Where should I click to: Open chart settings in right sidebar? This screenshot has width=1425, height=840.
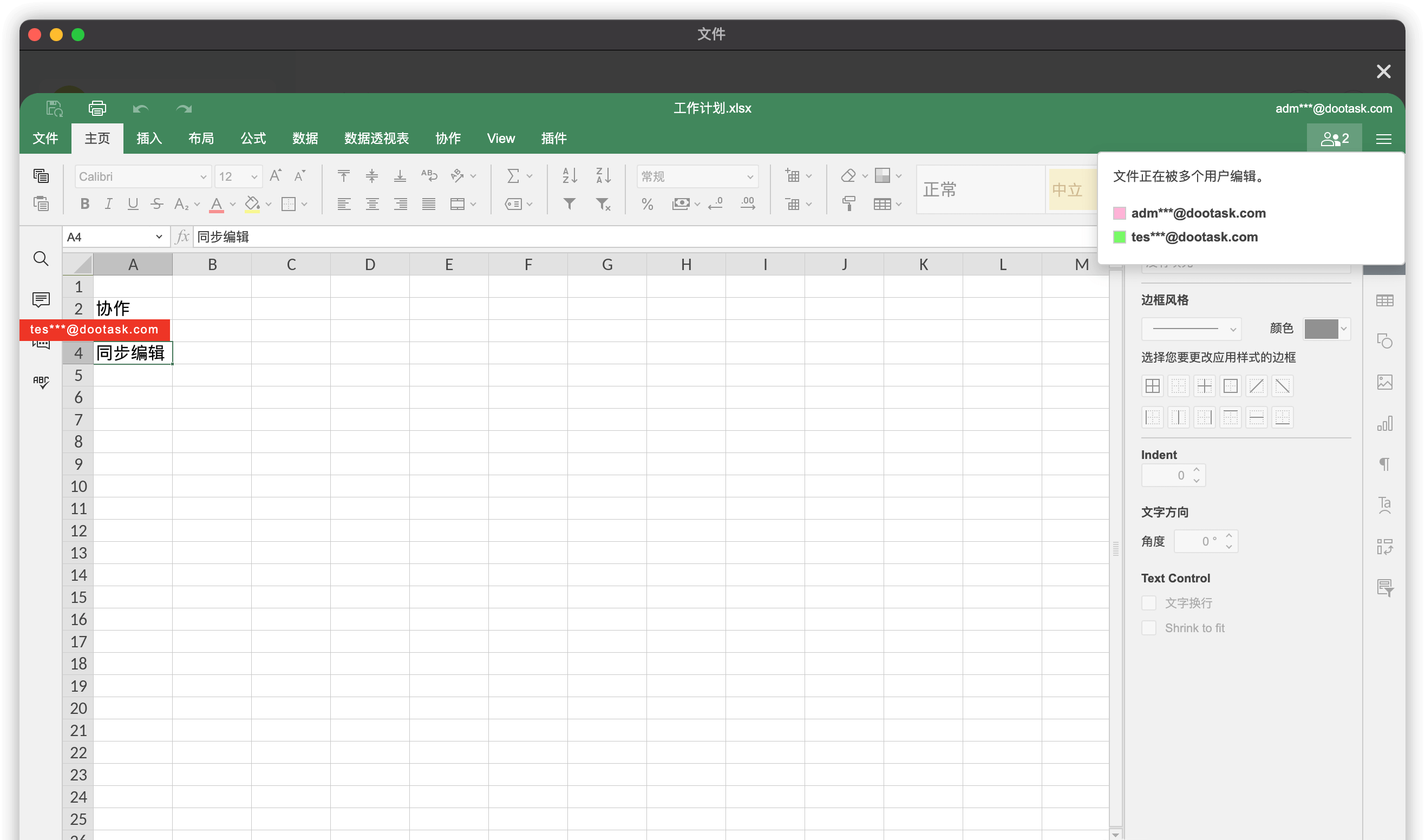pos(1384,423)
